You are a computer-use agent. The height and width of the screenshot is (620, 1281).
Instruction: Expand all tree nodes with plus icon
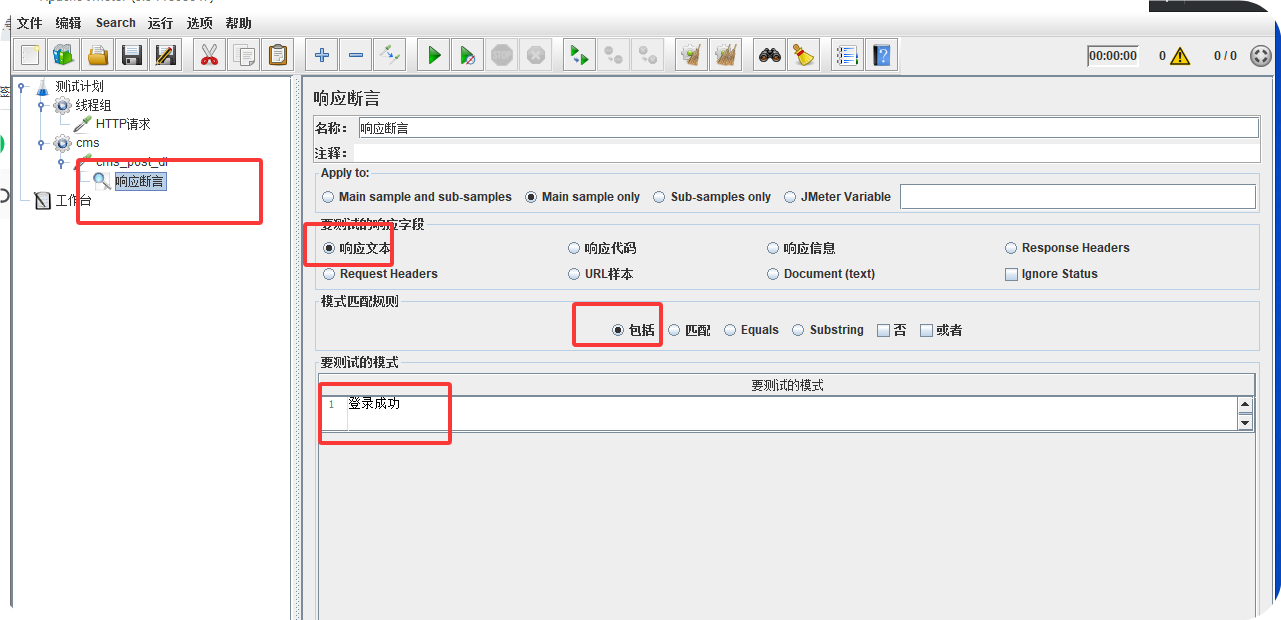(x=321, y=55)
